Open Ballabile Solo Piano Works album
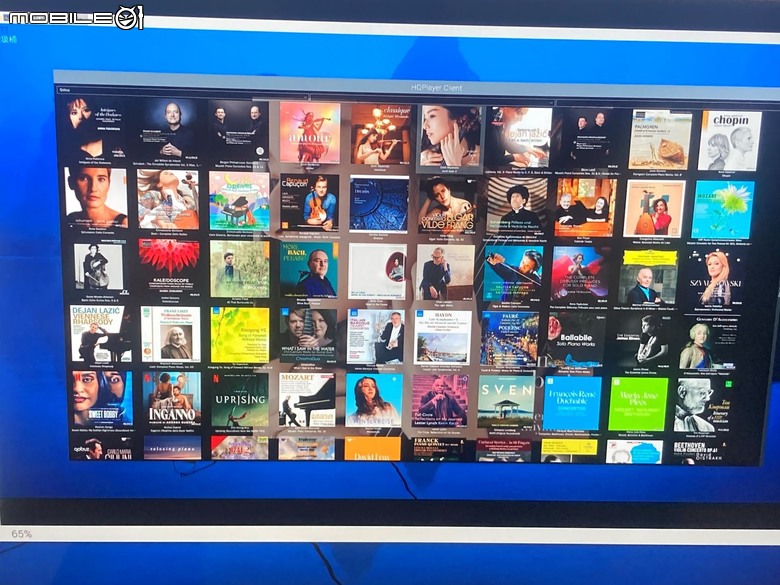The width and height of the screenshot is (780, 585). [x=576, y=340]
